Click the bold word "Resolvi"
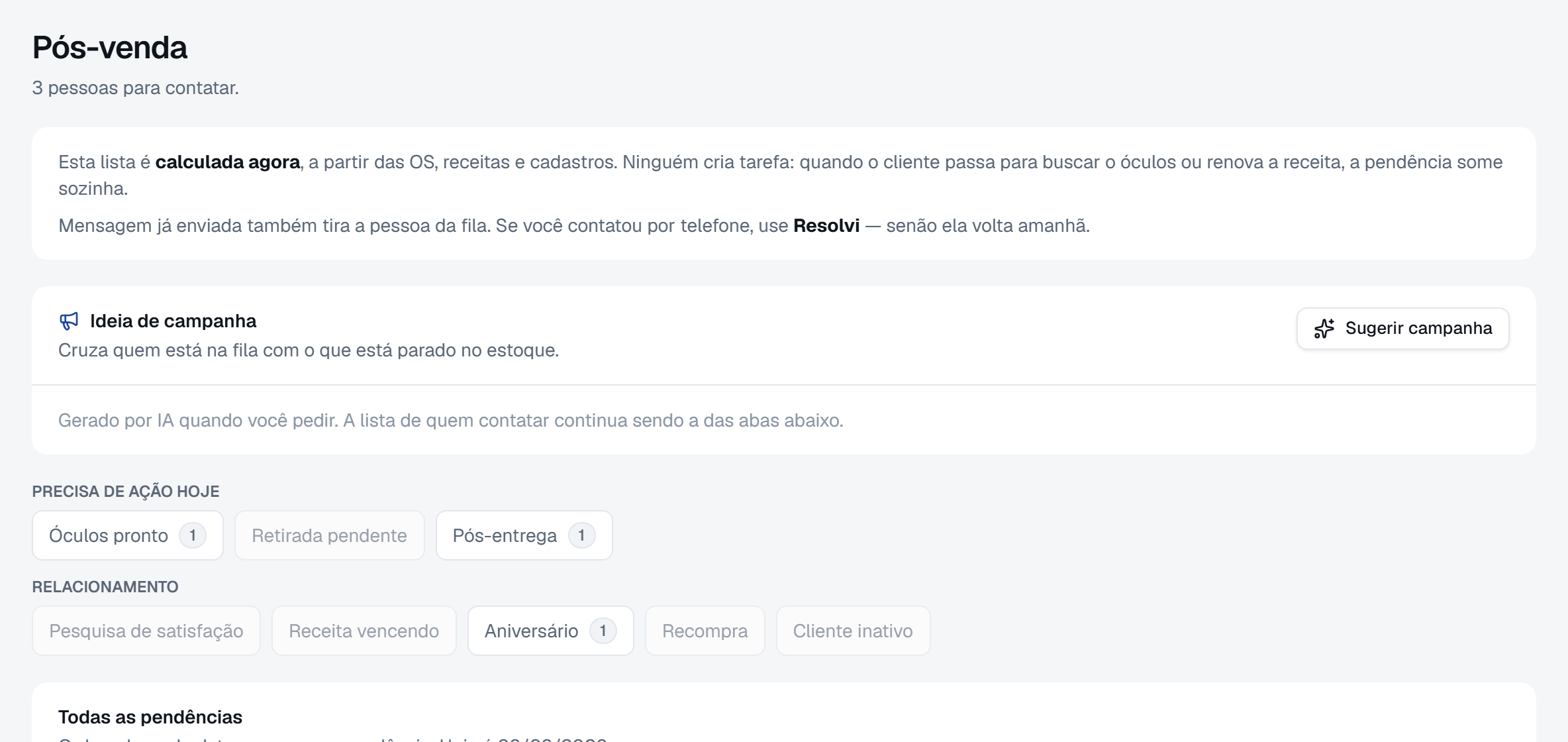Screen dimensions: 1568x742 pos(826,226)
